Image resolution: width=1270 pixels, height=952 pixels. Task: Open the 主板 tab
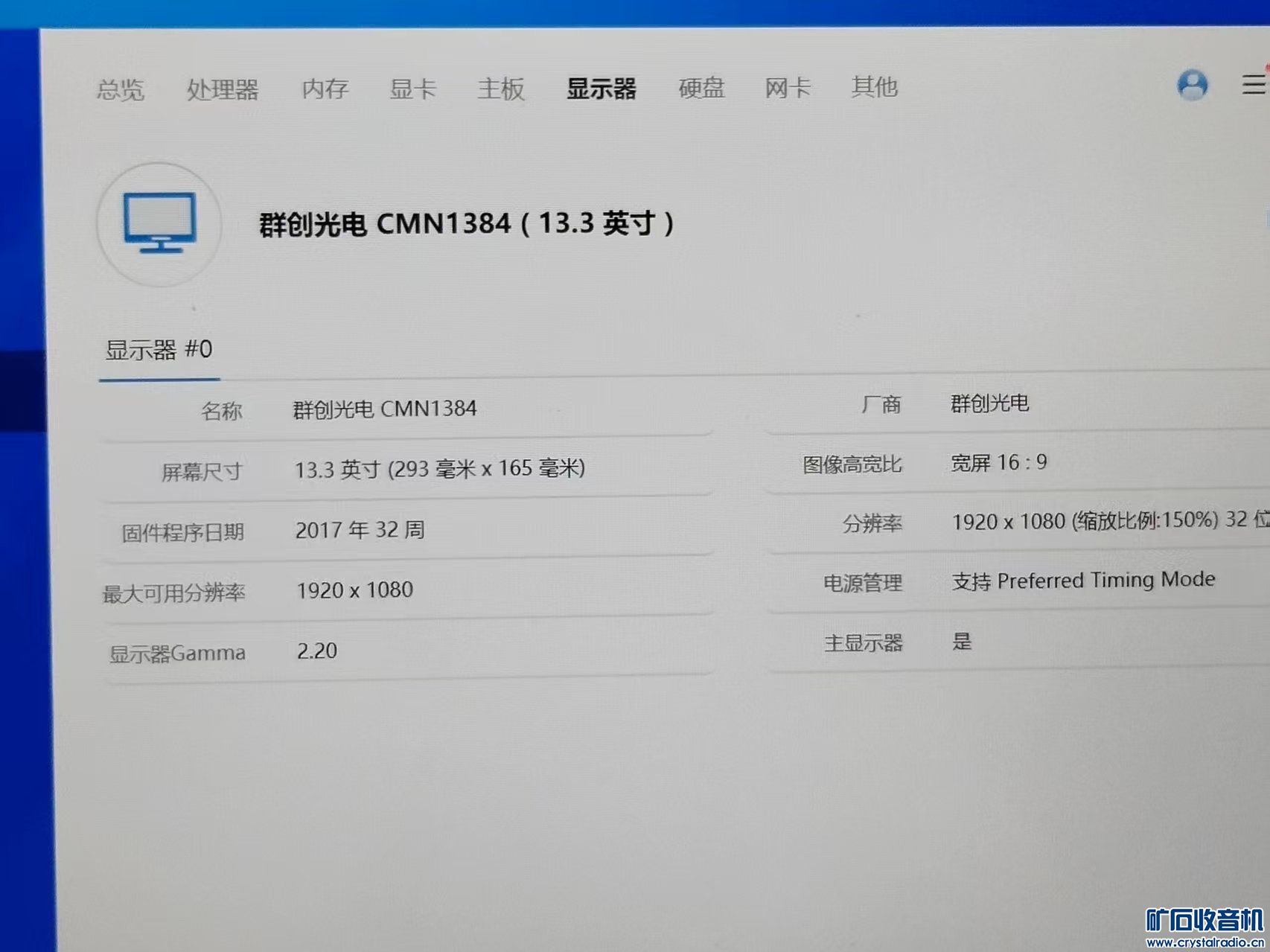501,89
